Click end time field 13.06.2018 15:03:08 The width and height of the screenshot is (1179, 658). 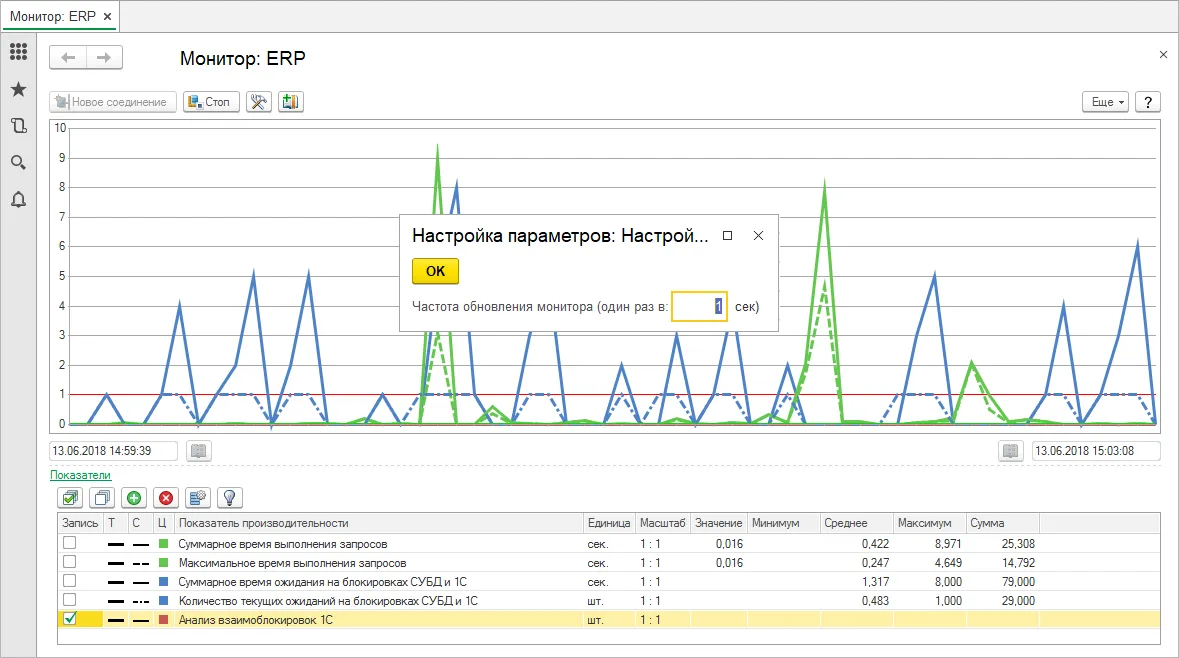(1096, 450)
